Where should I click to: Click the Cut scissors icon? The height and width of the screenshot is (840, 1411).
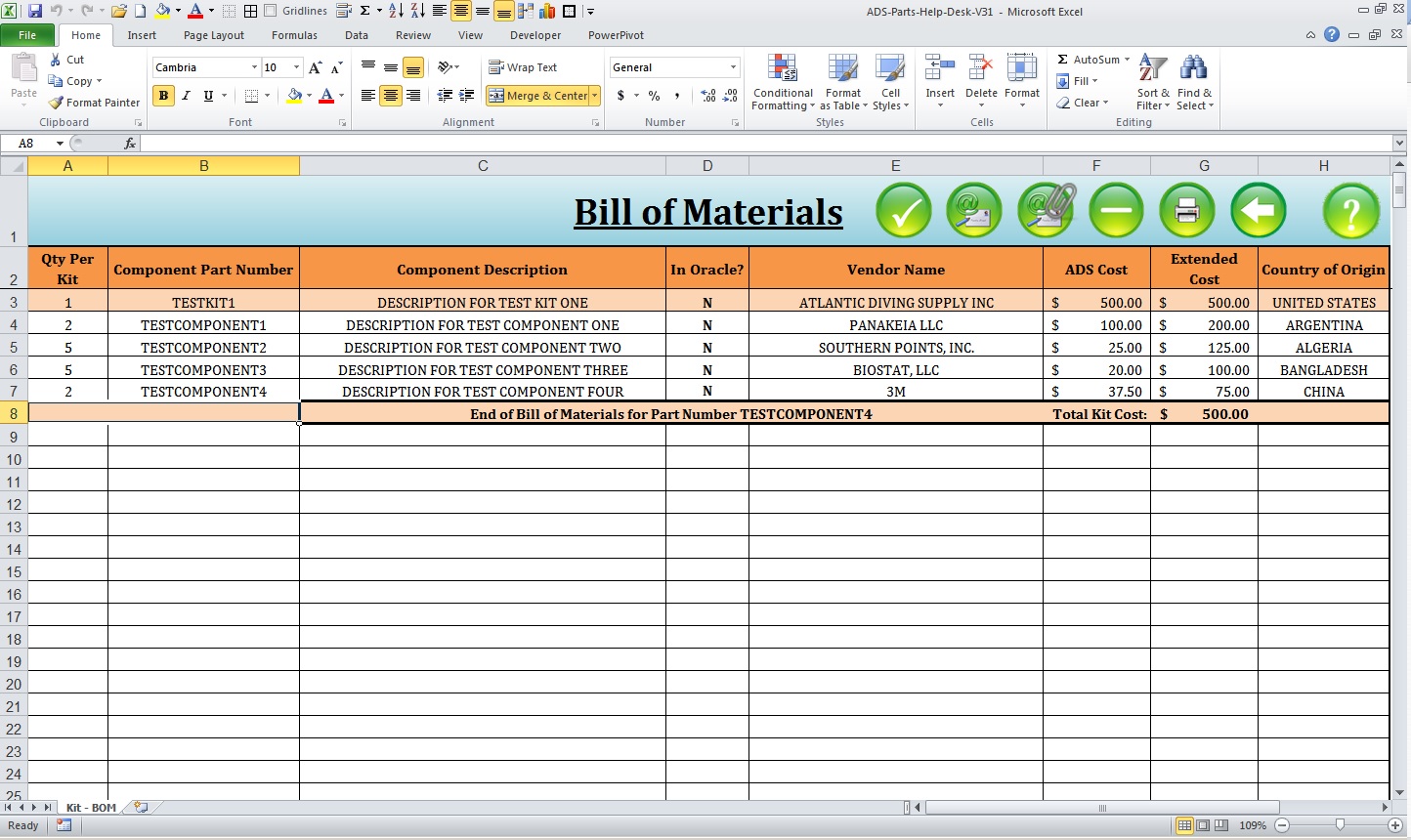click(x=56, y=60)
